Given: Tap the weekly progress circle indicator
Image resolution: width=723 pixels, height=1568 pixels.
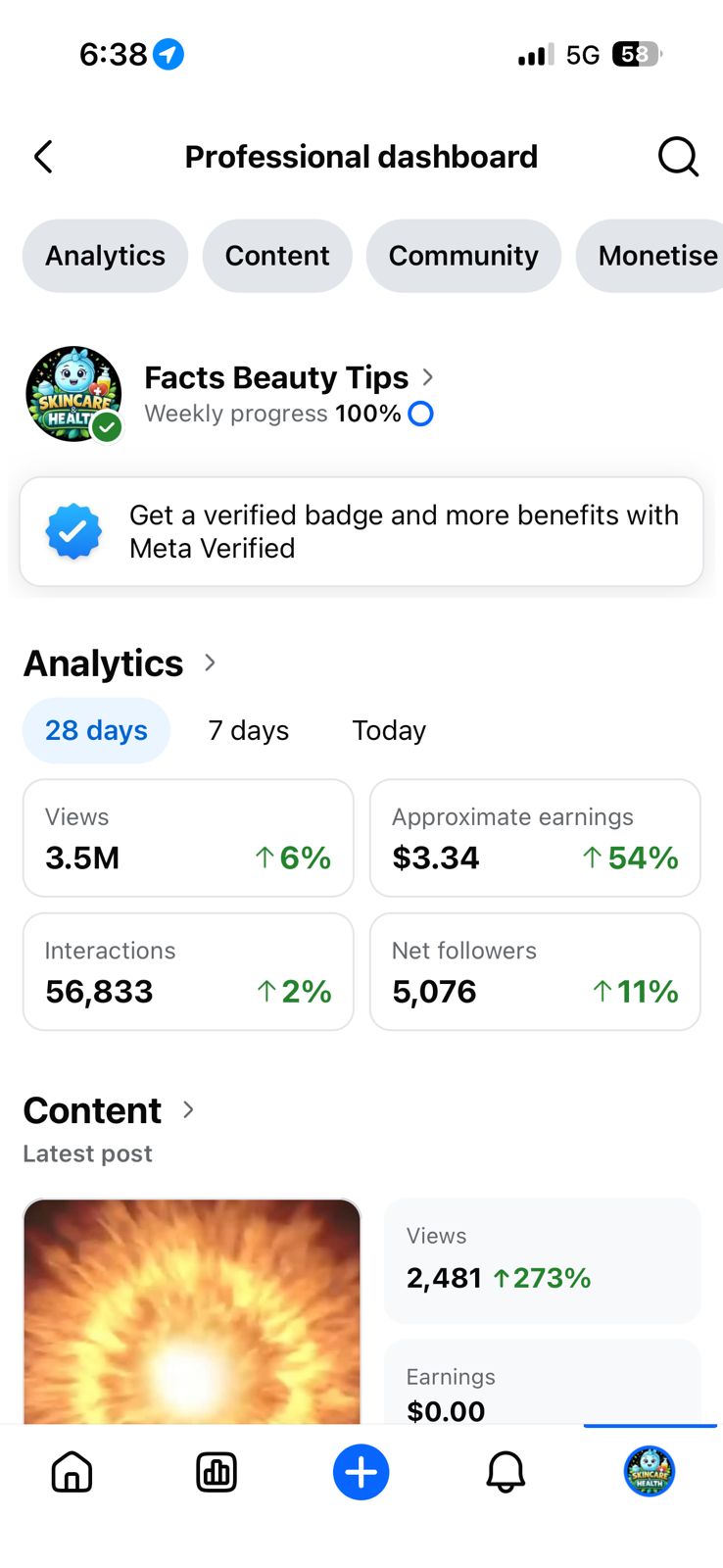Looking at the screenshot, I should (421, 414).
